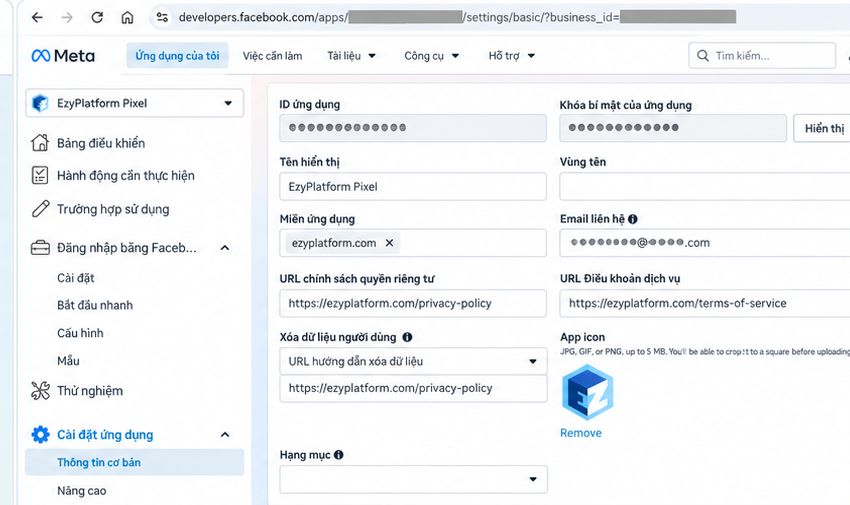Open Trường hợp sử dụng pencil icon
Viewport: 850px width, 505px height.
point(40,209)
